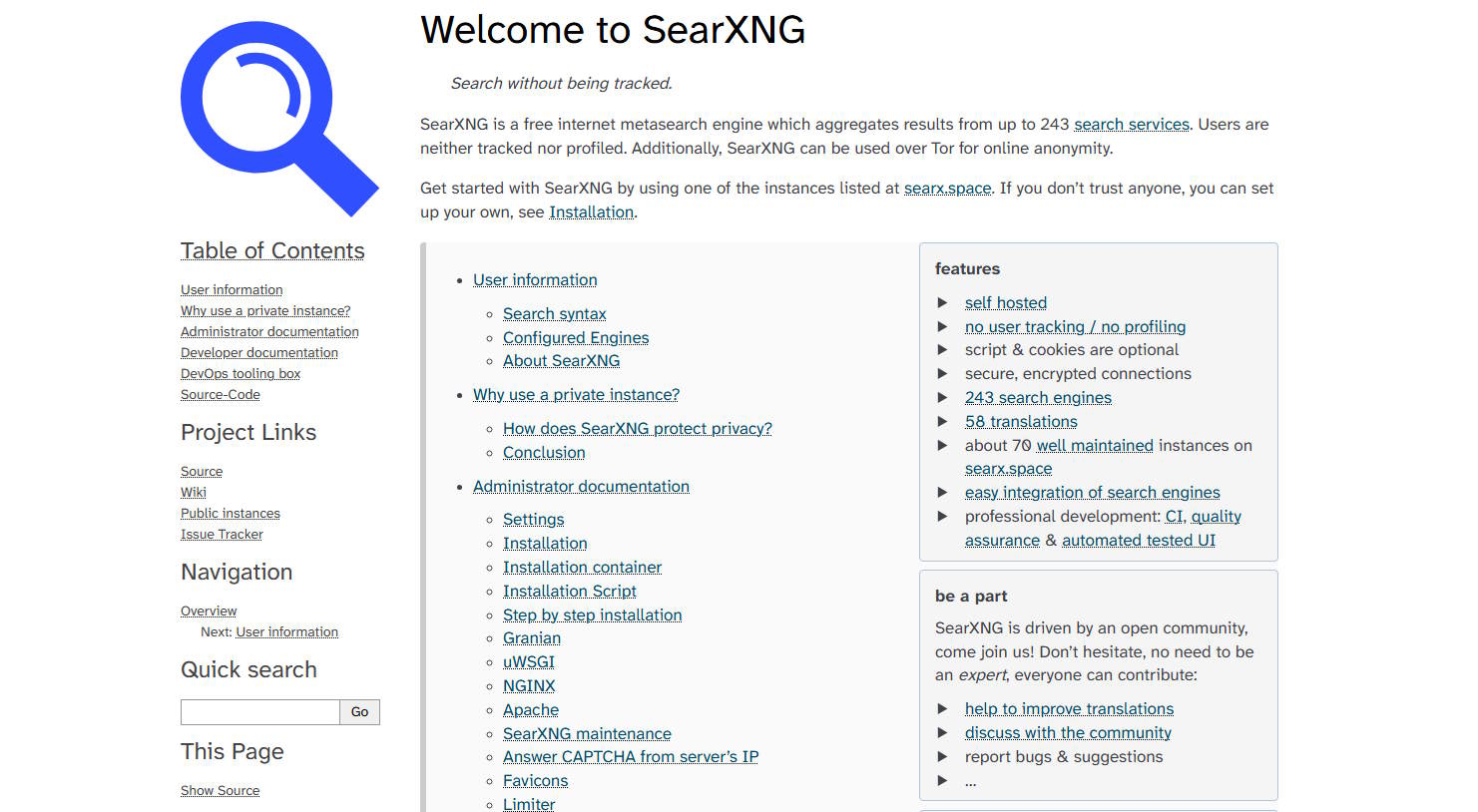Visit searx.space link in intro paragraph
This screenshot has width=1478, height=812.
click(x=948, y=189)
